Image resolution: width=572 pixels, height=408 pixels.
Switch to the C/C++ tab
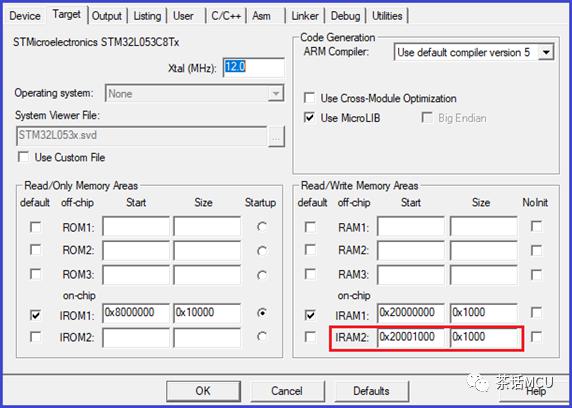pyautogui.click(x=226, y=16)
